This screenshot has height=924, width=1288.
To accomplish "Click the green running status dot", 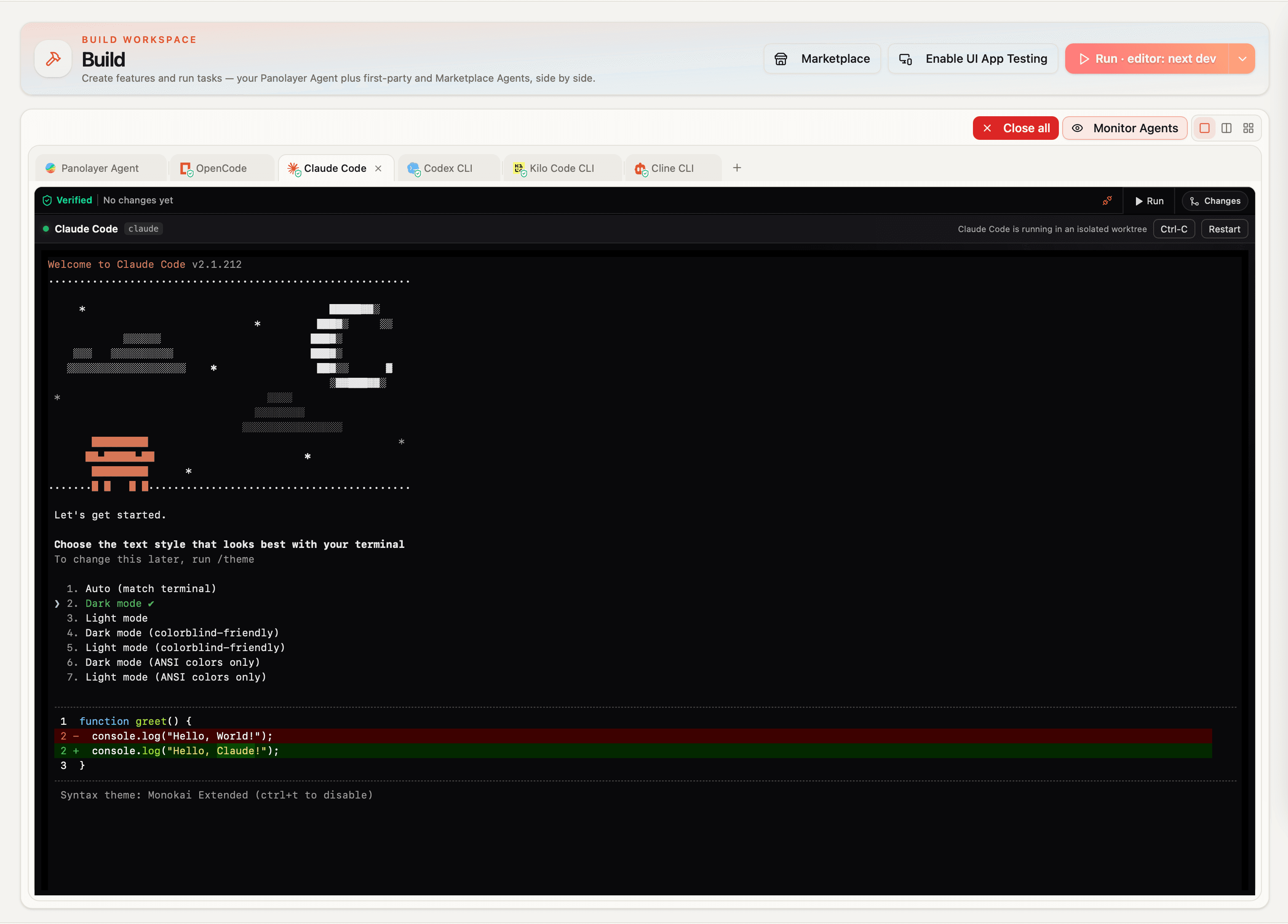I will 46,229.
